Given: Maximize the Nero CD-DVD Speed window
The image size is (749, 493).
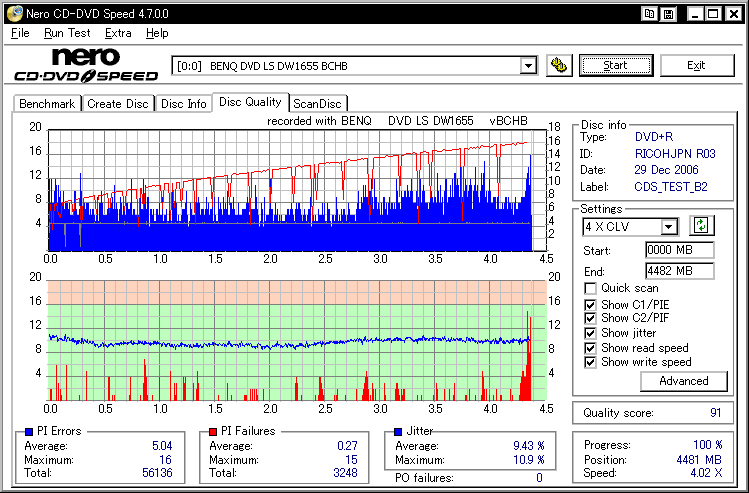Looking at the screenshot, I should pos(713,13).
